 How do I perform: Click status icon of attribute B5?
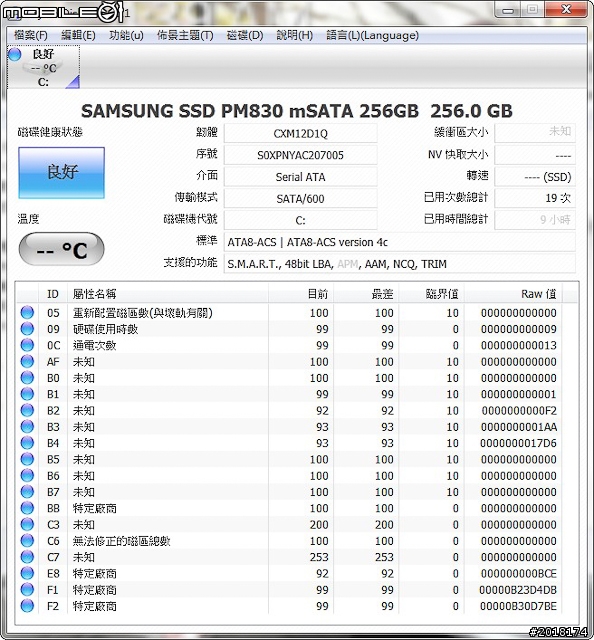27,460
